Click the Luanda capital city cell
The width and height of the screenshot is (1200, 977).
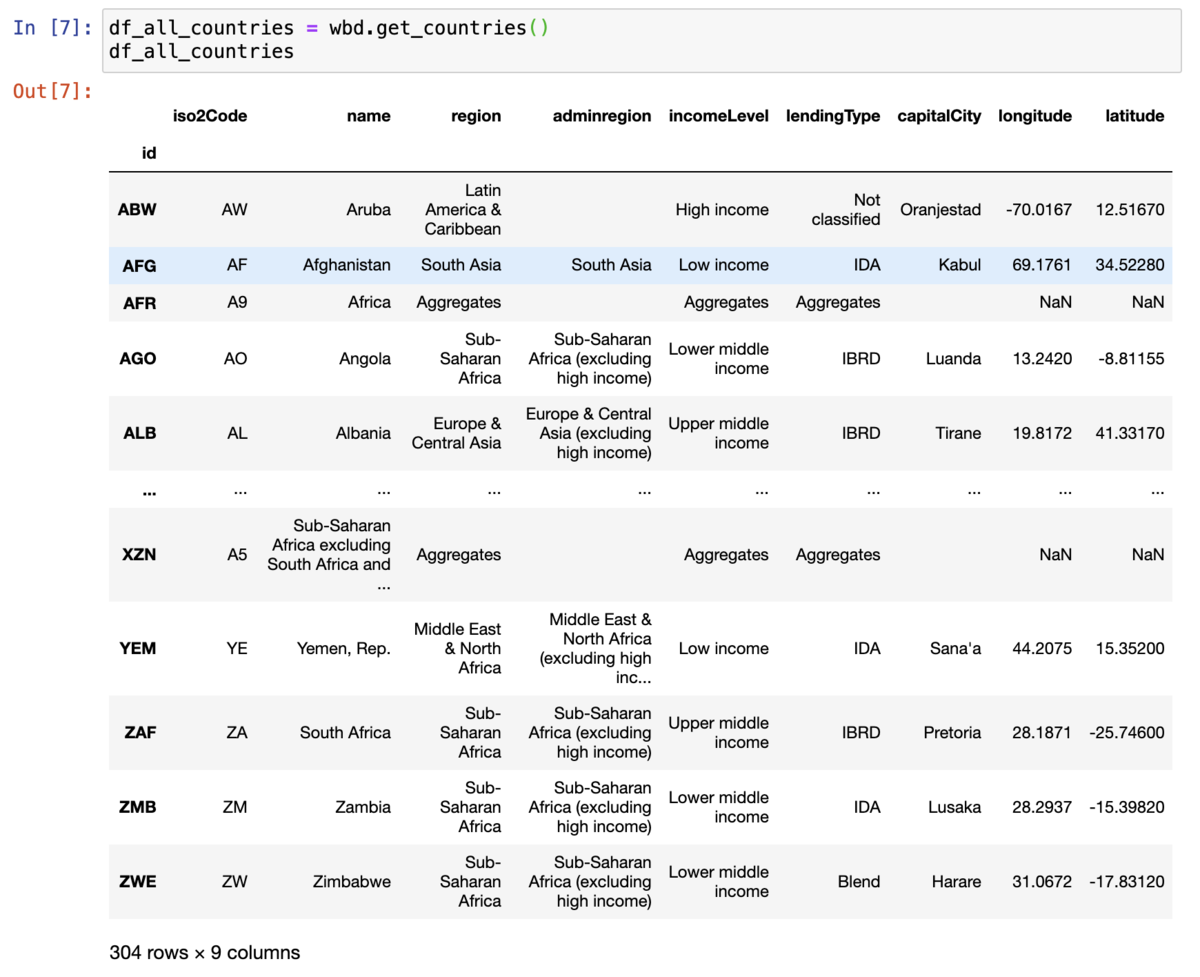953,359
